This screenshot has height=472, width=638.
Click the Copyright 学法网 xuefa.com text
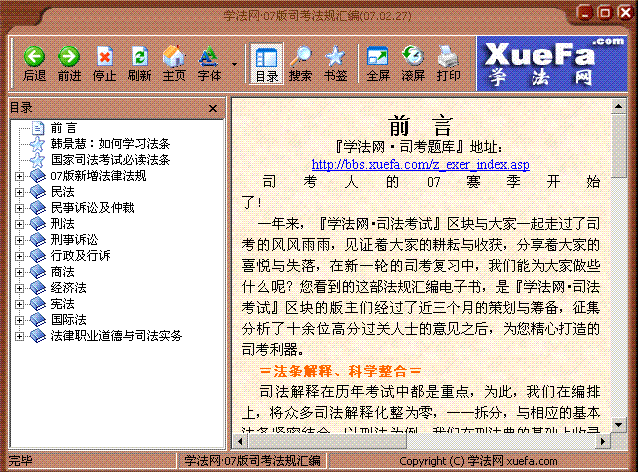click(x=478, y=461)
